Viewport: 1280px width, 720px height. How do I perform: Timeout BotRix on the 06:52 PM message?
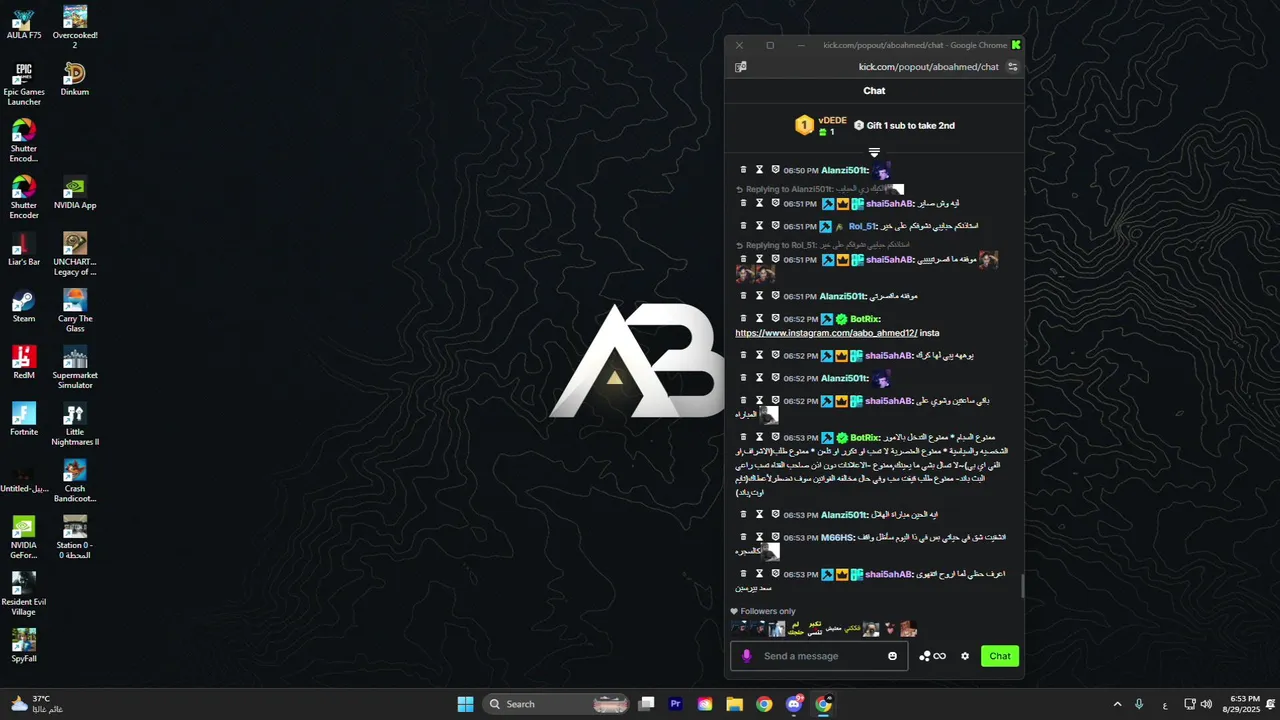click(x=759, y=319)
